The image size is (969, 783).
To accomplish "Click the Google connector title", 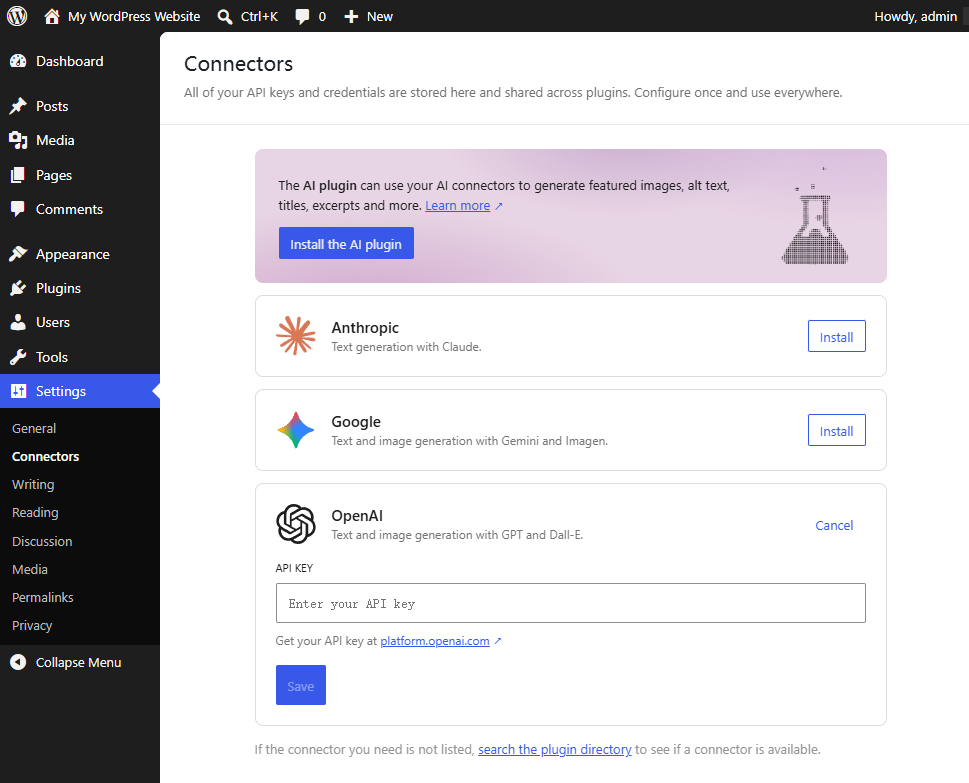I will [356, 421].
